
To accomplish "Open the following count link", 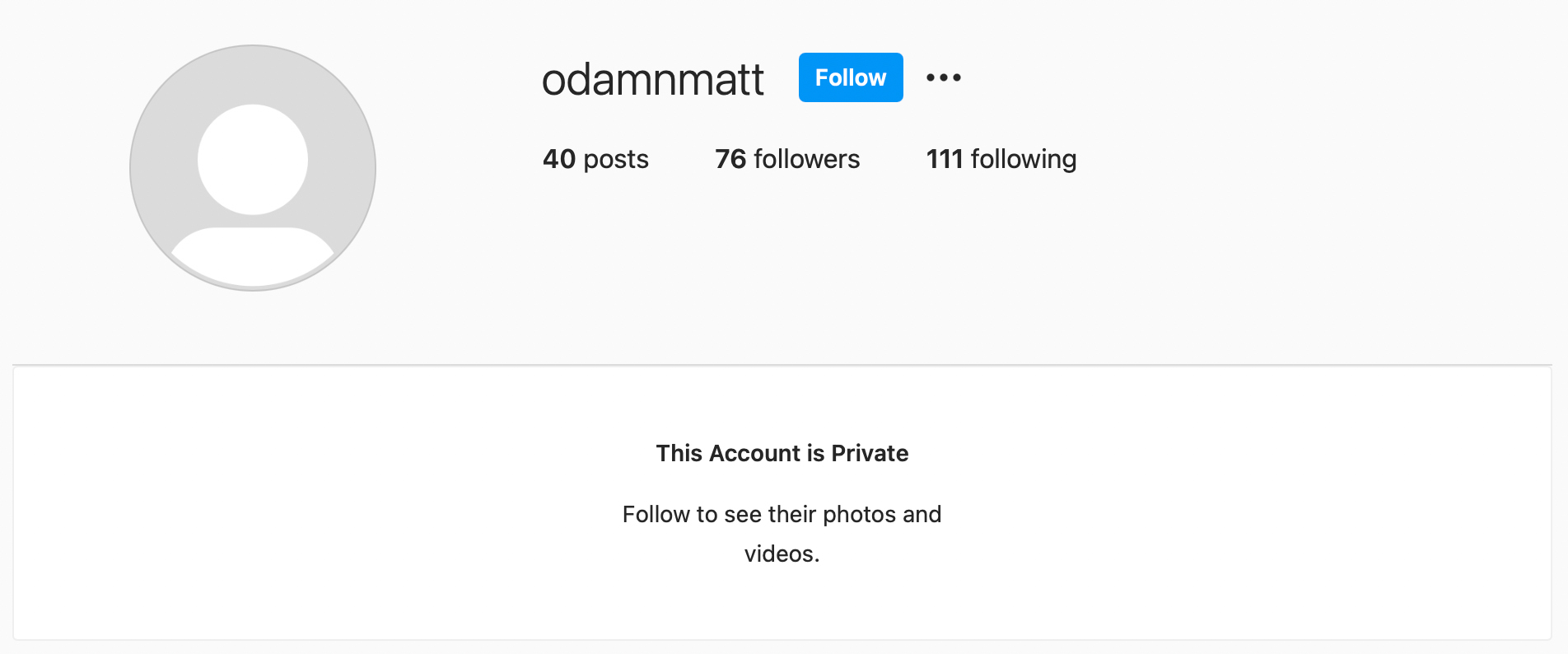I will click(x=1001, y=159).
